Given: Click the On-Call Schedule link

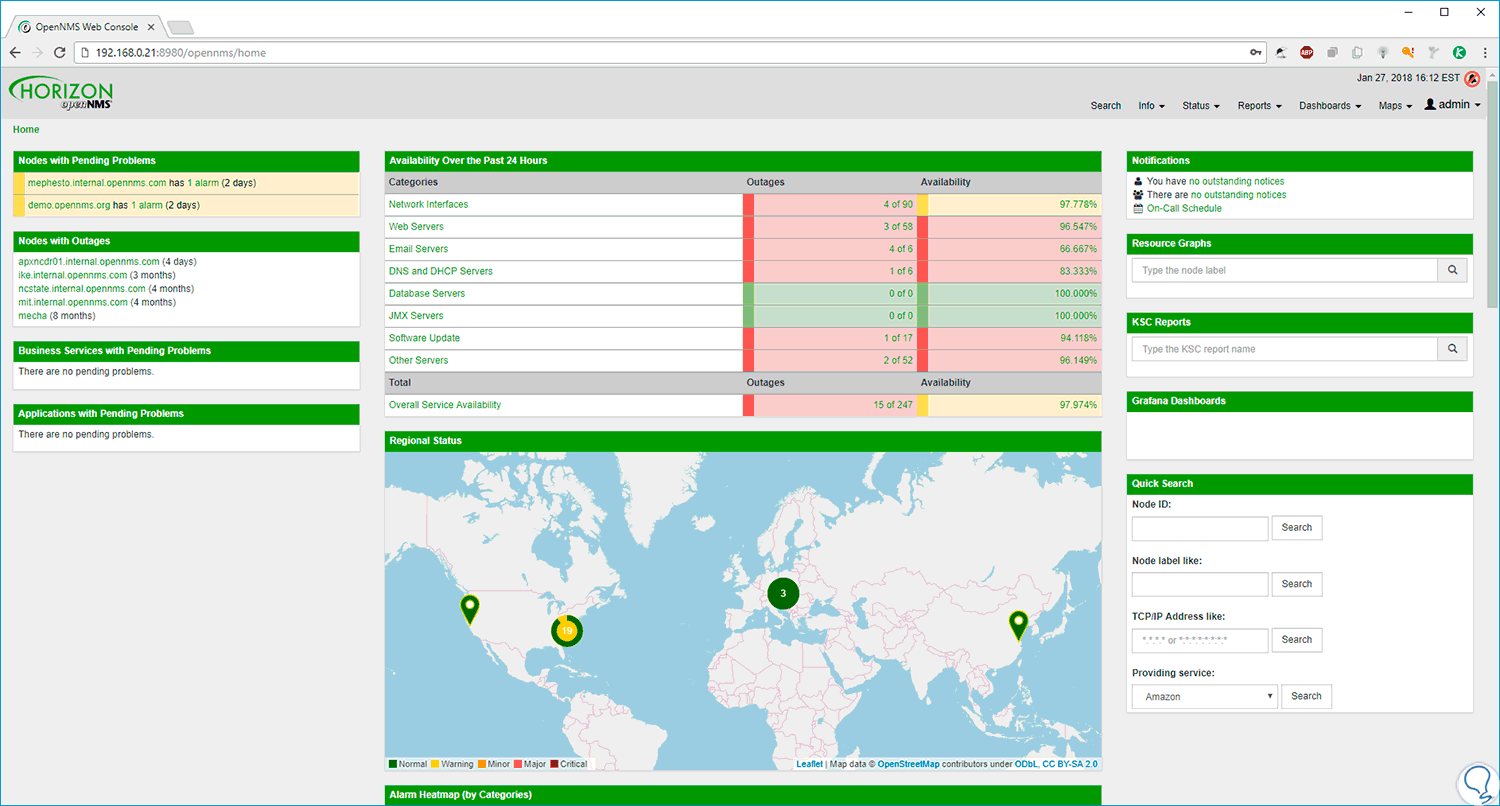Looking at the screenshot, I should pos(1184,208).
